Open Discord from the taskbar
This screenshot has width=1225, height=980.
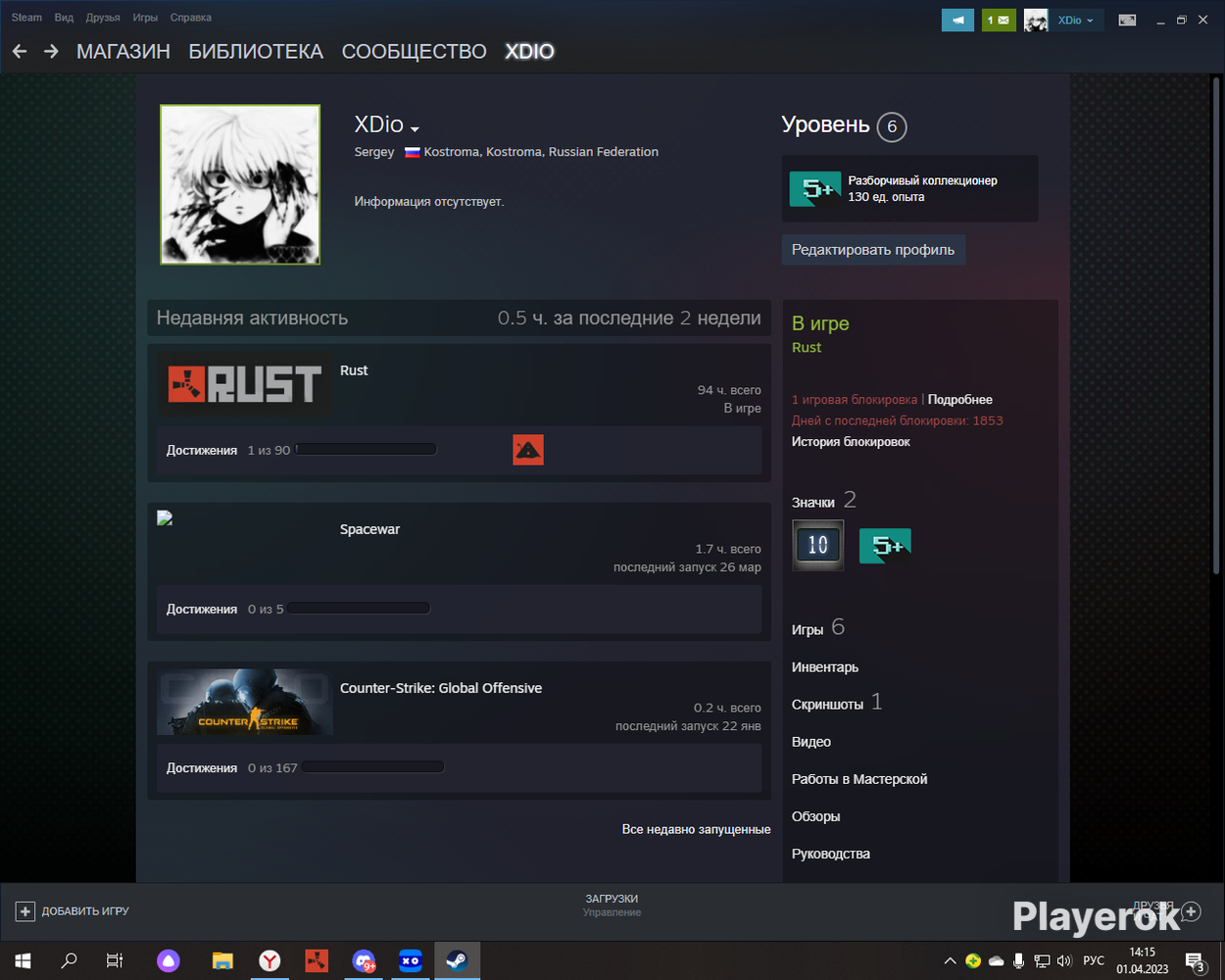pyautogui.click(x=364, y=960)
